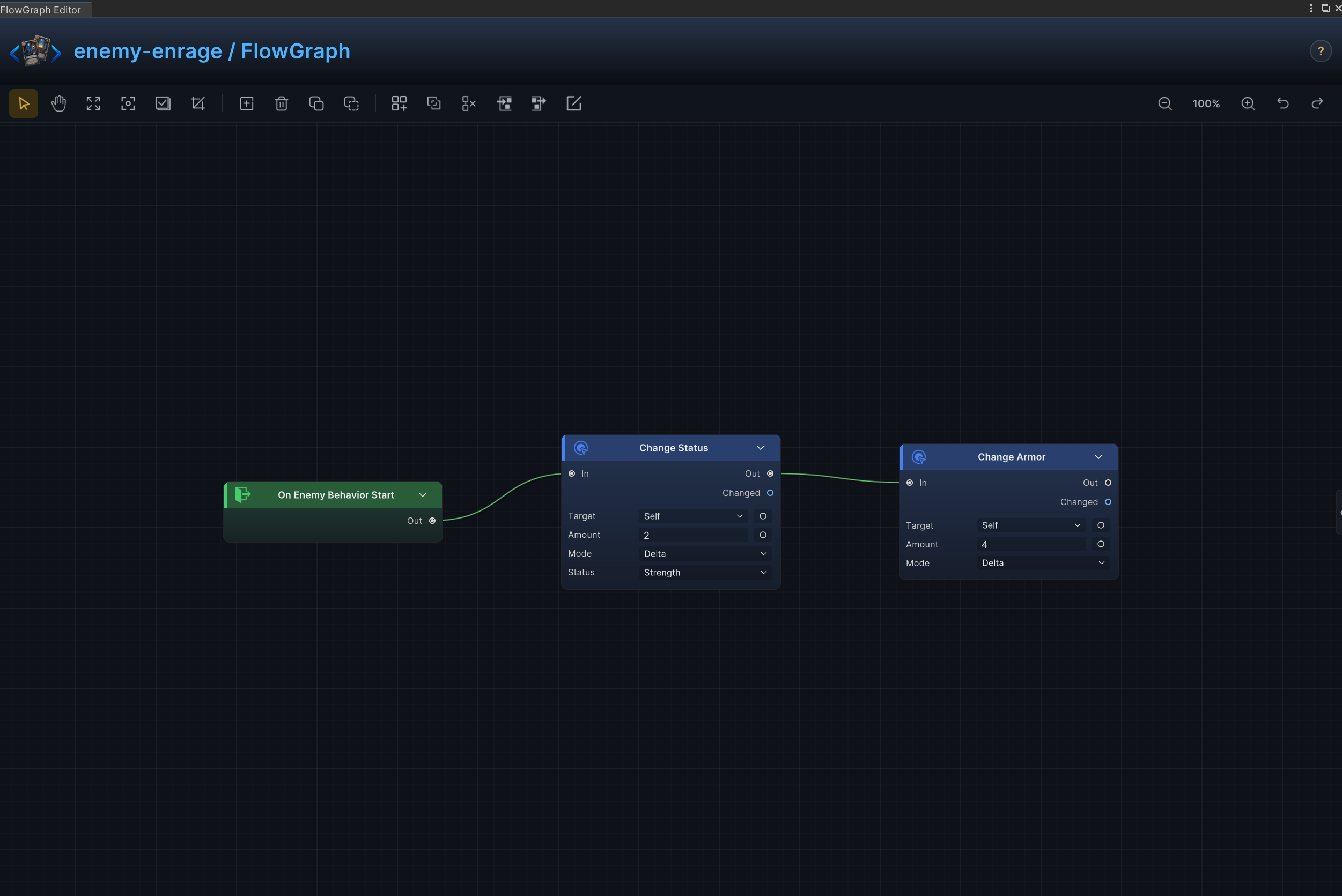Click the crop tool icon
This screenshot has height=896, width=1342.
(x=198, y=103)
